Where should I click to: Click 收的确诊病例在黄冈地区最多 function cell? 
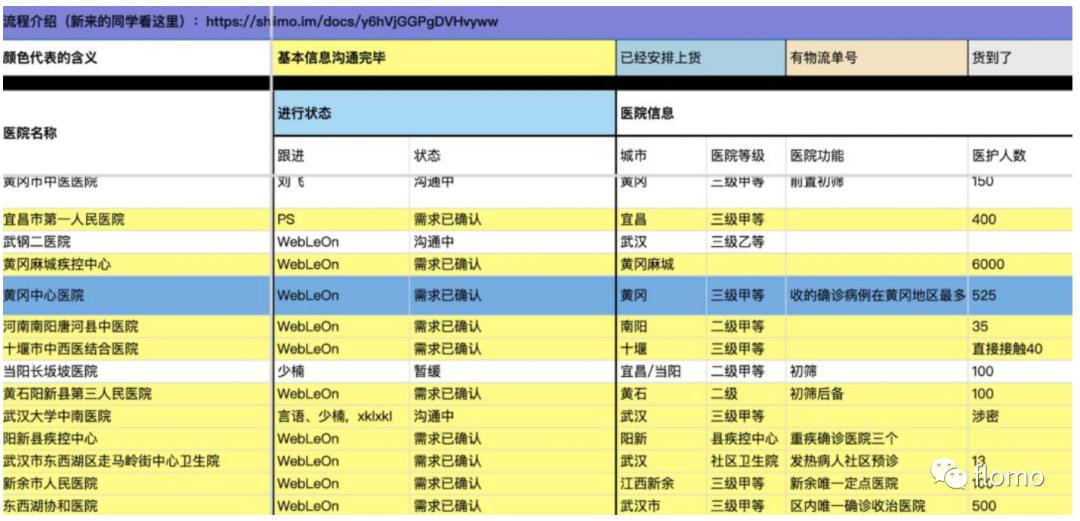[877, 296]
